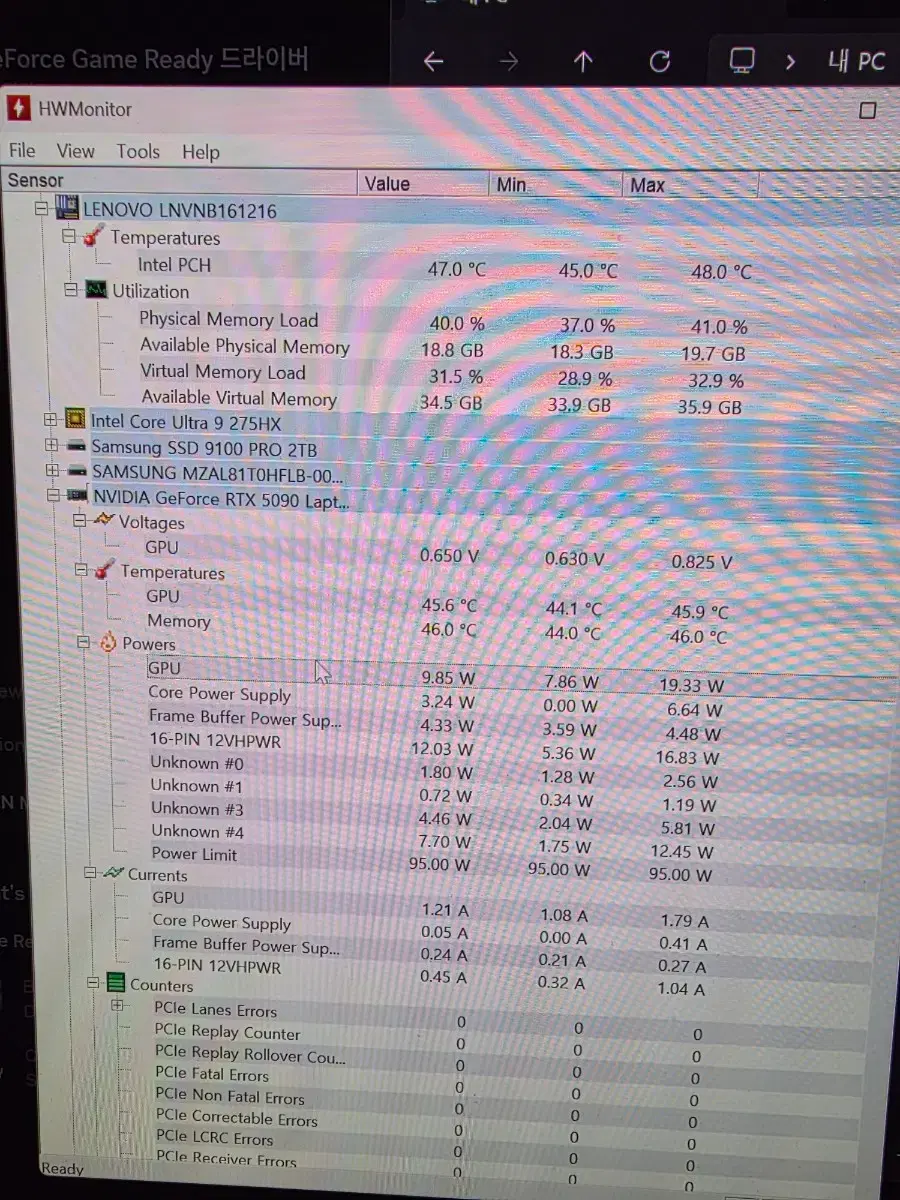This screenshot has width=900, height=1200.
Task: Click the GPU Powers flame icon
Action: coord(108,643)
